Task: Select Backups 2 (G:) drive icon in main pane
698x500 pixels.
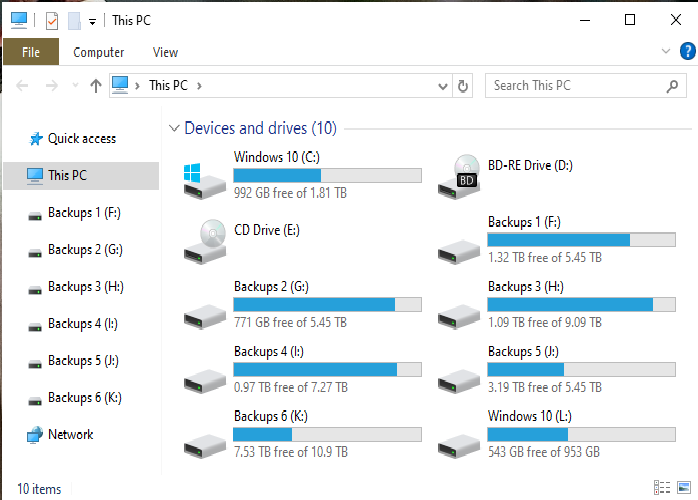Action: pos(205,316)
